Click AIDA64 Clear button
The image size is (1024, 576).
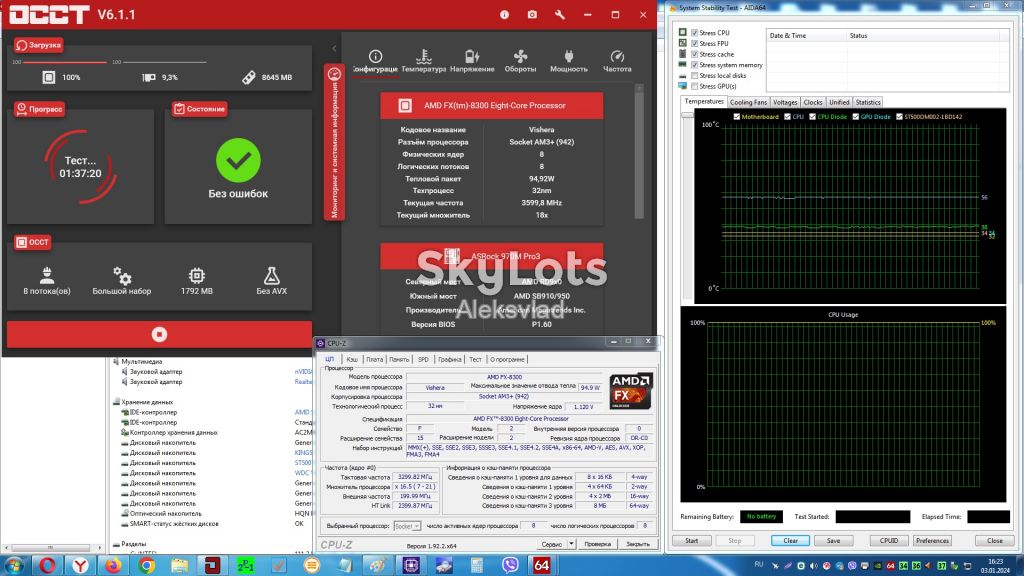coord(791,541)
